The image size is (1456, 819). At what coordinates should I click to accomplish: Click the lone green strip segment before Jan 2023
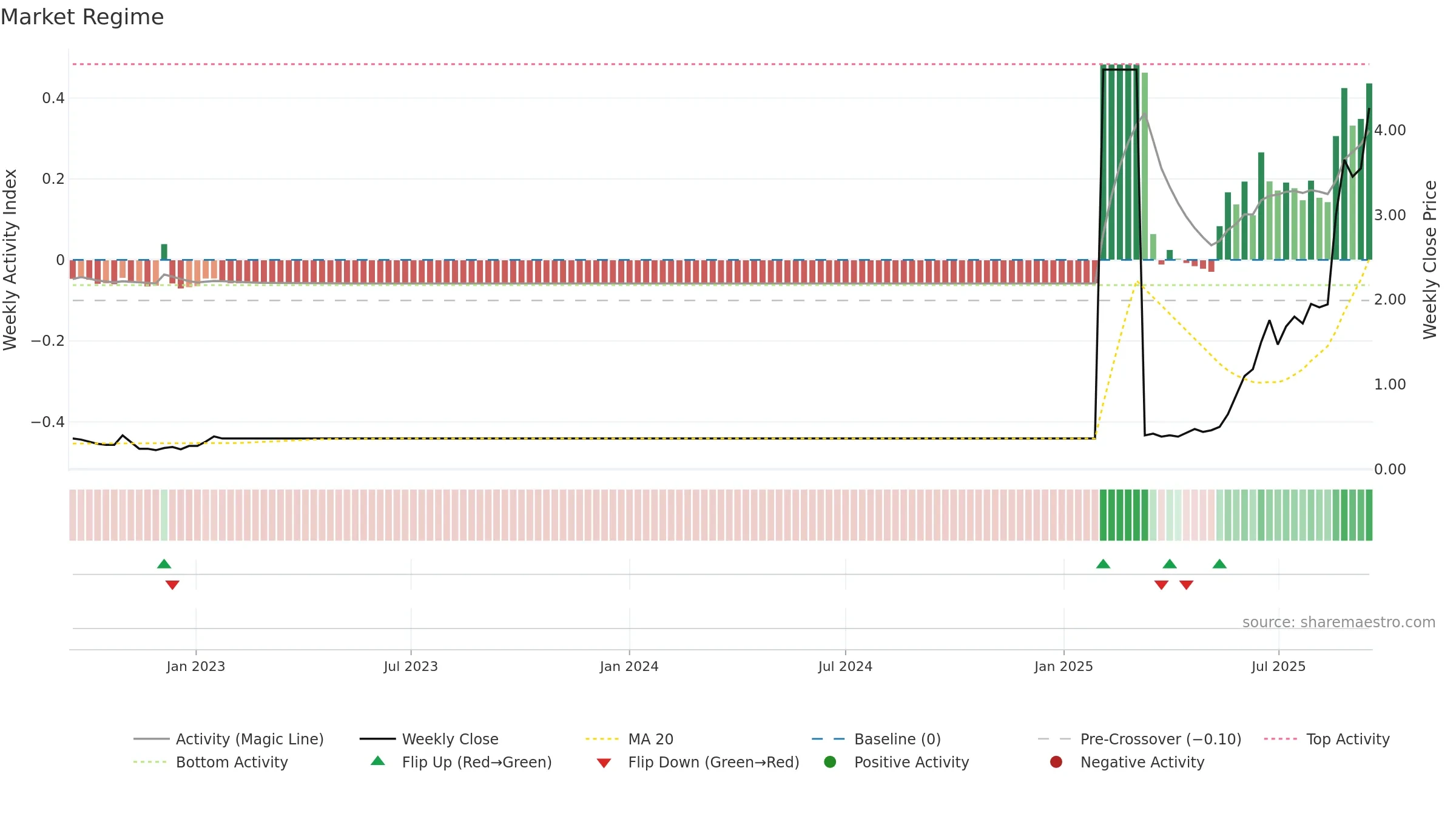point(164,515)
